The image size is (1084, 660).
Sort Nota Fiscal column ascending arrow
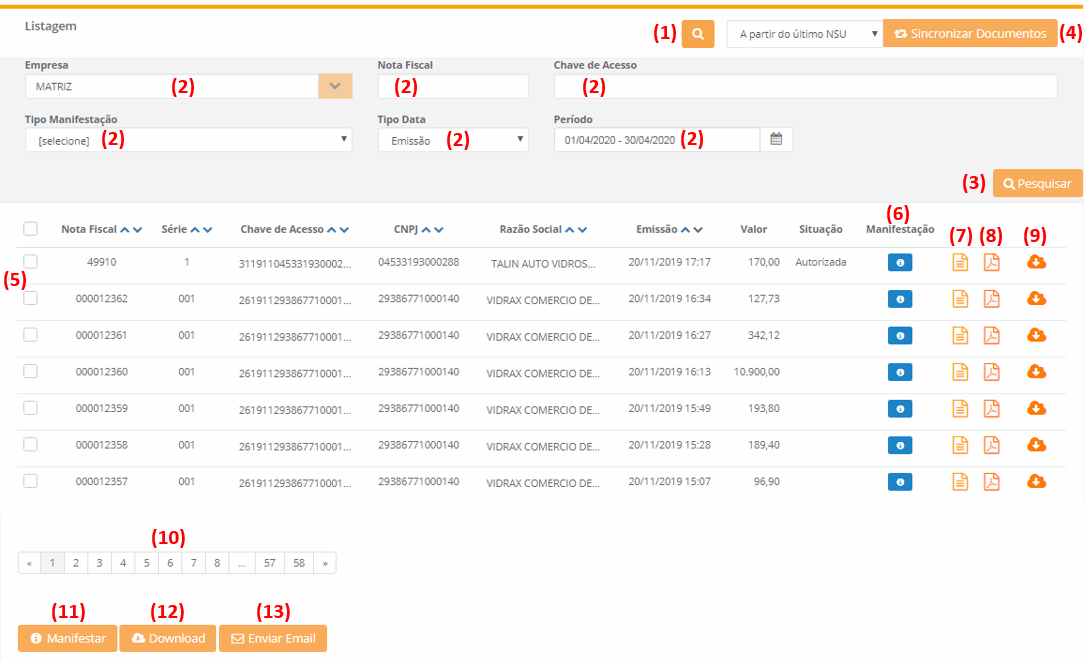click(125, 229)
